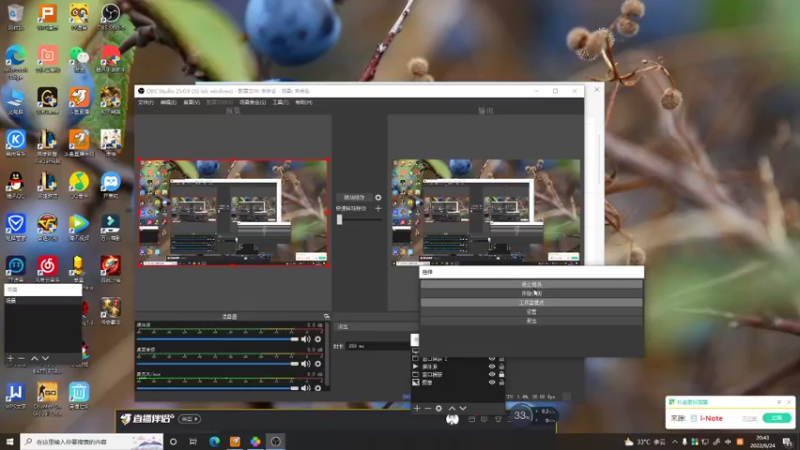The image size is (800, 450).
Task: Pop out the audio mixer dock icon
Action: tap(327, 317)
